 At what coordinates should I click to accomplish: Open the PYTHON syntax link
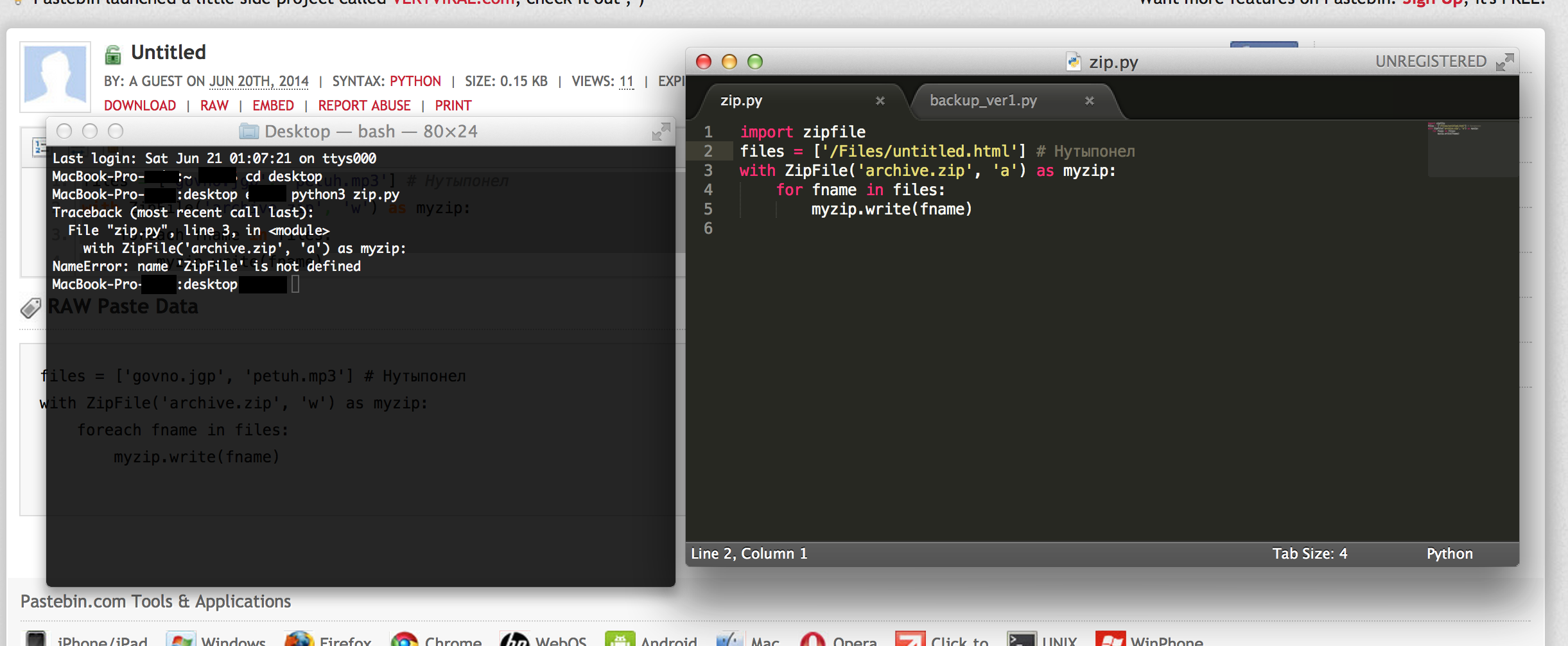[415, 81]
